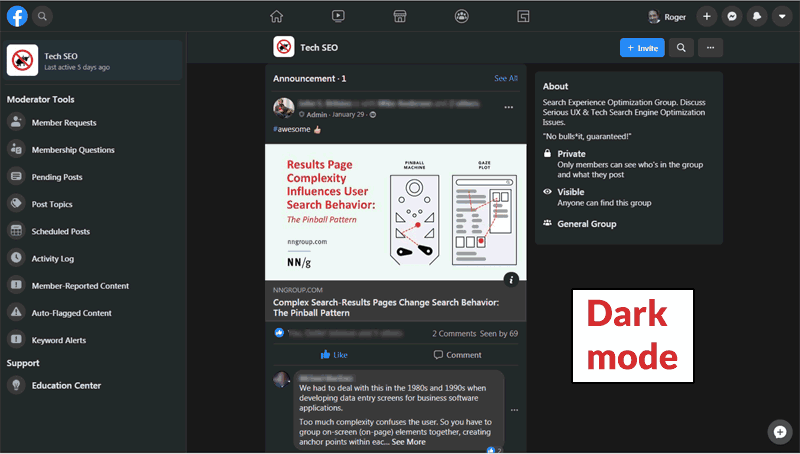Image resolution: width=800 pixels, height=454 pixels.
Task: Click Seen by 69
Action: coord(498,334)
